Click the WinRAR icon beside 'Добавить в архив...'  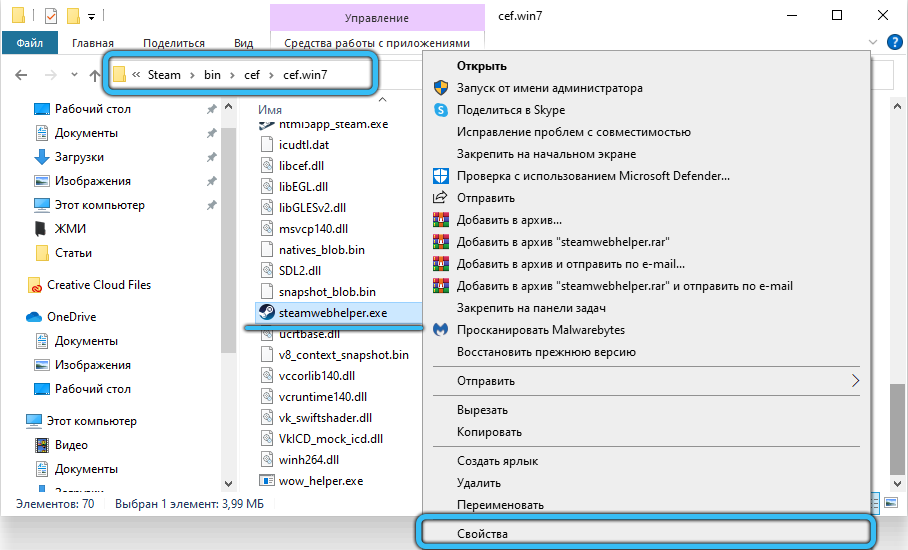[x=440, y=220]
